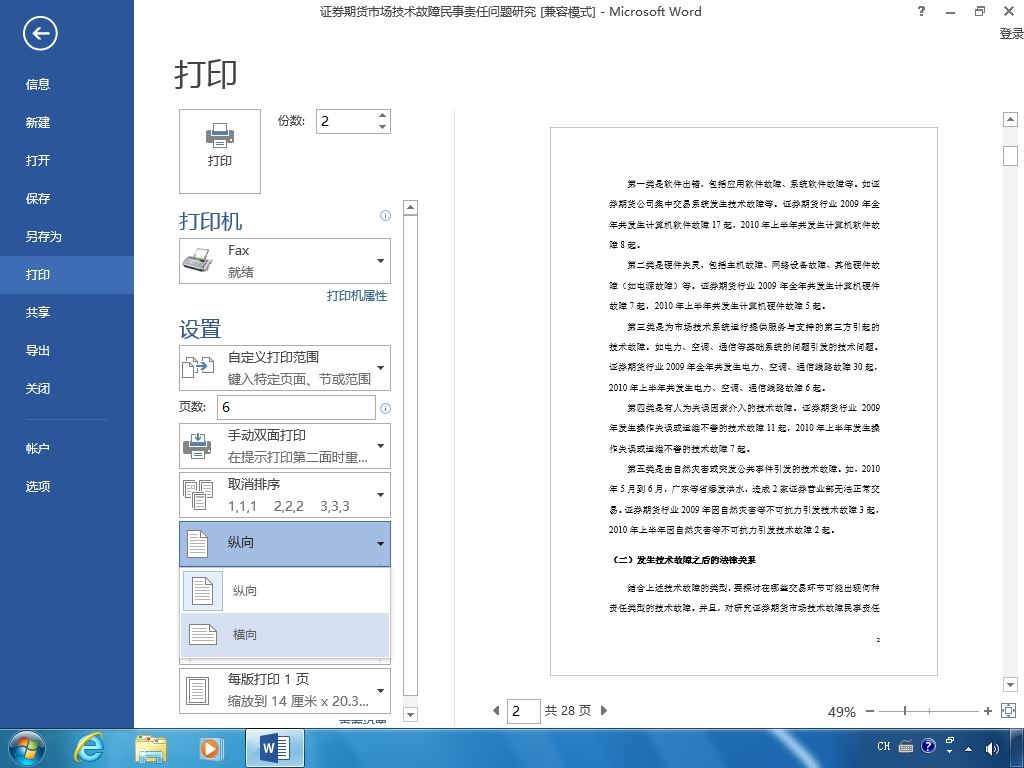Select 横向 landscape option in list

click(285, 634)
